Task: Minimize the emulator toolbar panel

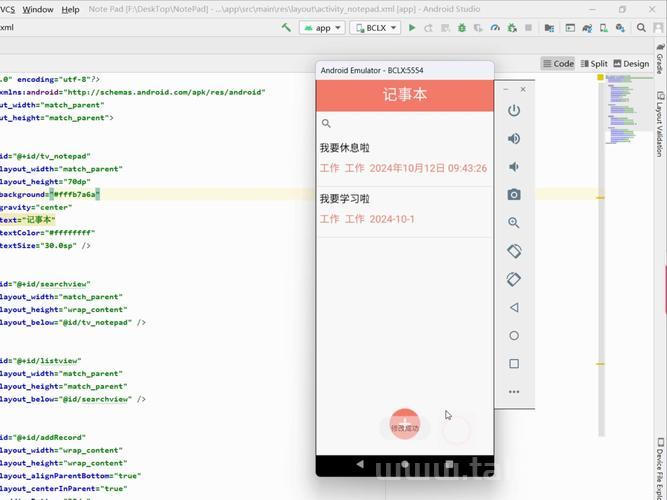Action: click(506, 89)
